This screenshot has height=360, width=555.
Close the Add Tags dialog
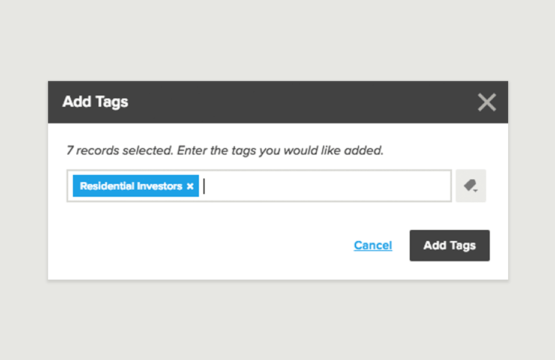click(x=487, y=102)
